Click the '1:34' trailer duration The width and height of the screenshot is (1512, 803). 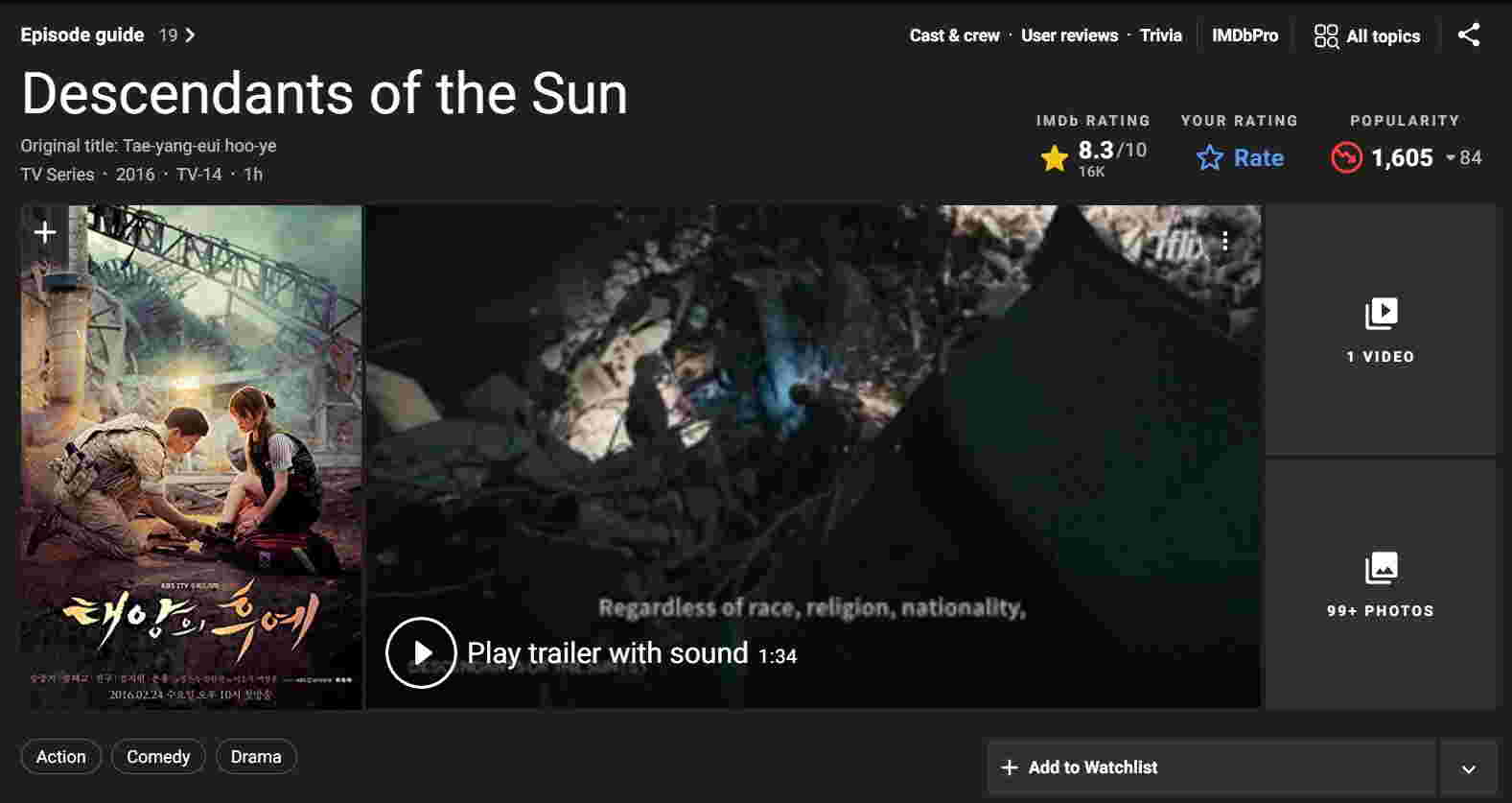tap(778, 656)
